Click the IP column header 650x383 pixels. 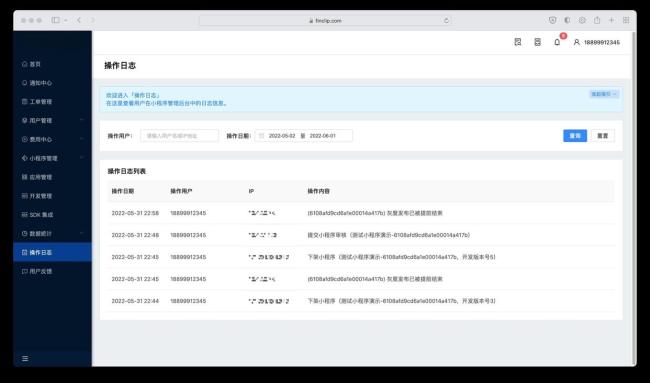pyautogui.click(x=251, y=191)
